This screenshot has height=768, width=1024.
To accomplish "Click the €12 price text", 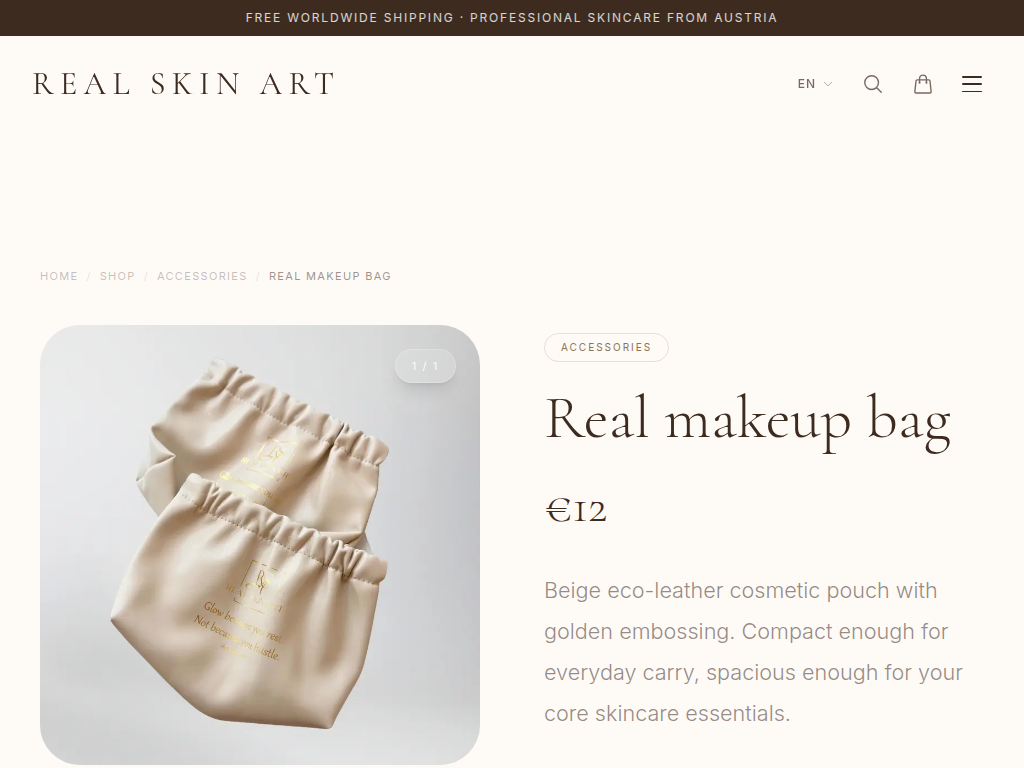I will [576, 510].
